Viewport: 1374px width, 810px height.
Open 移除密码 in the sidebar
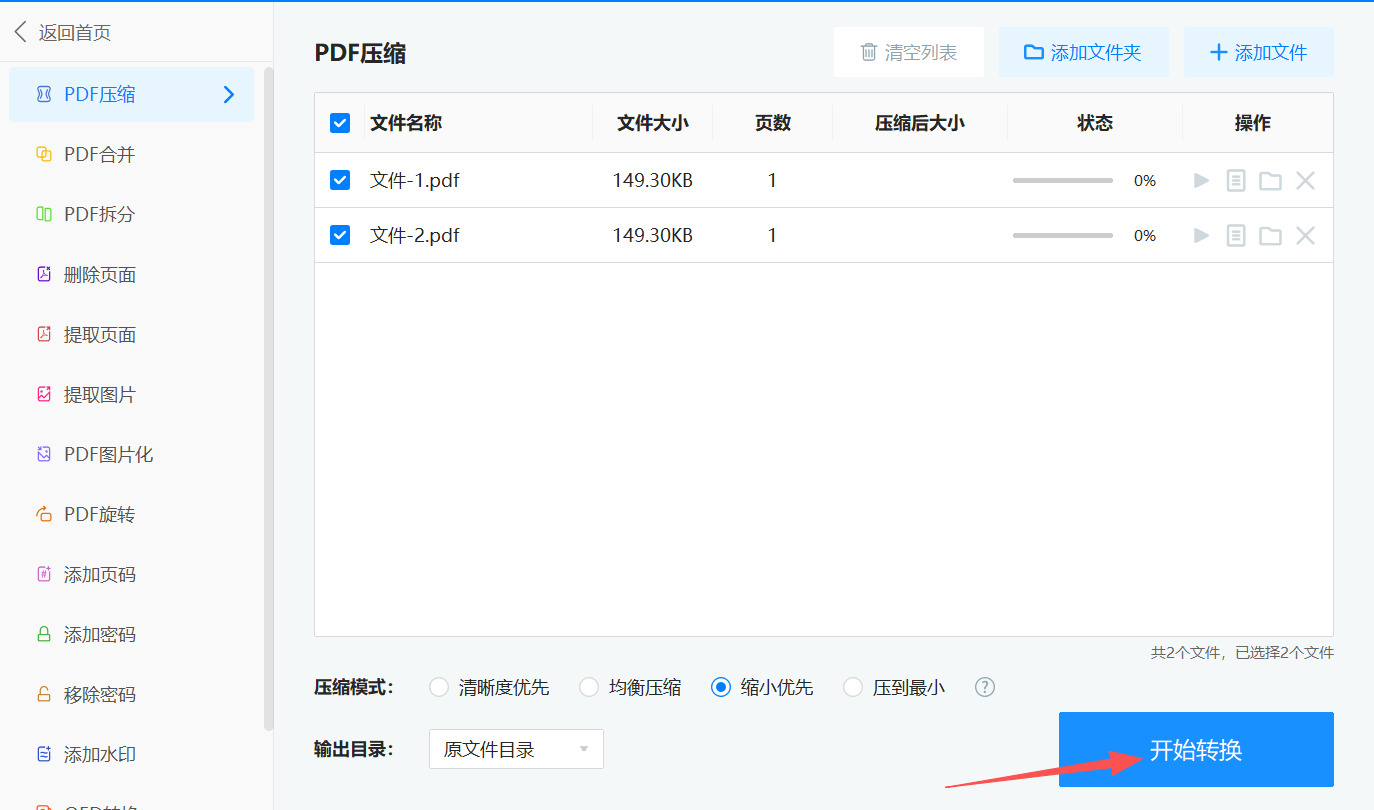tap(132, 694)
